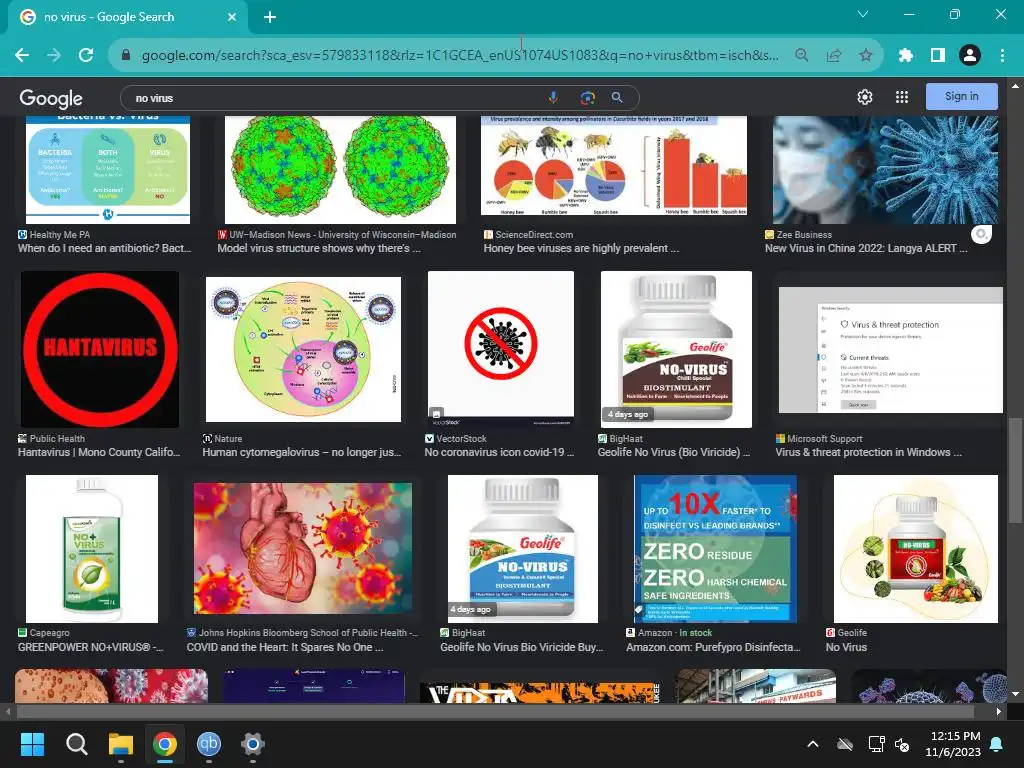The image size is (1024, 768).
Task: Share this page from the address bar
Action: coord(834,56)
